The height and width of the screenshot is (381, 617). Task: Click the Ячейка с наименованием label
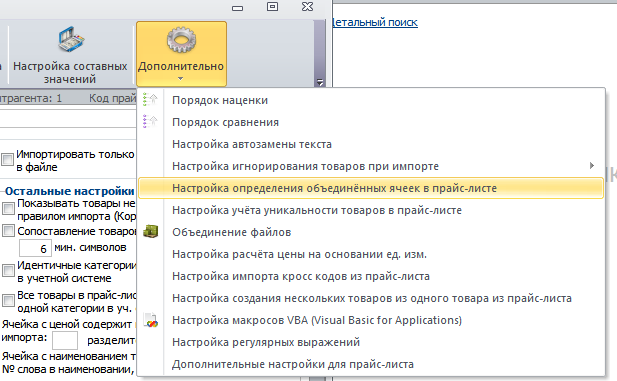pos(68,356)
